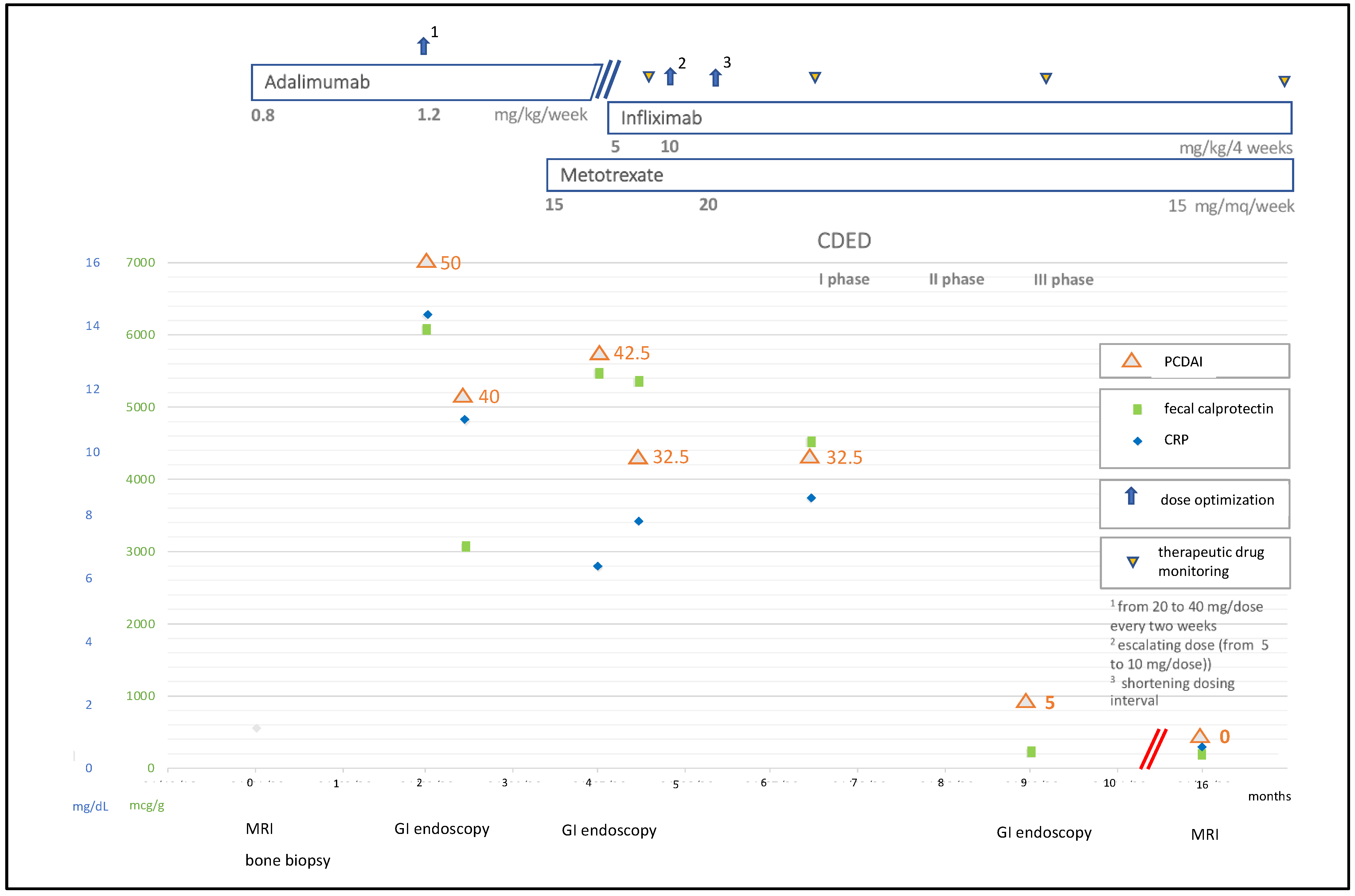Select the Adalimumab treatment bar
The image size is (1355, 896).
click(426, 82)
